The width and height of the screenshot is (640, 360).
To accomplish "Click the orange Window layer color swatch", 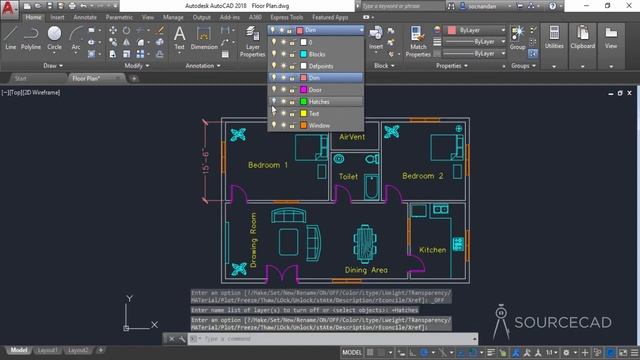I will [303, 125].
